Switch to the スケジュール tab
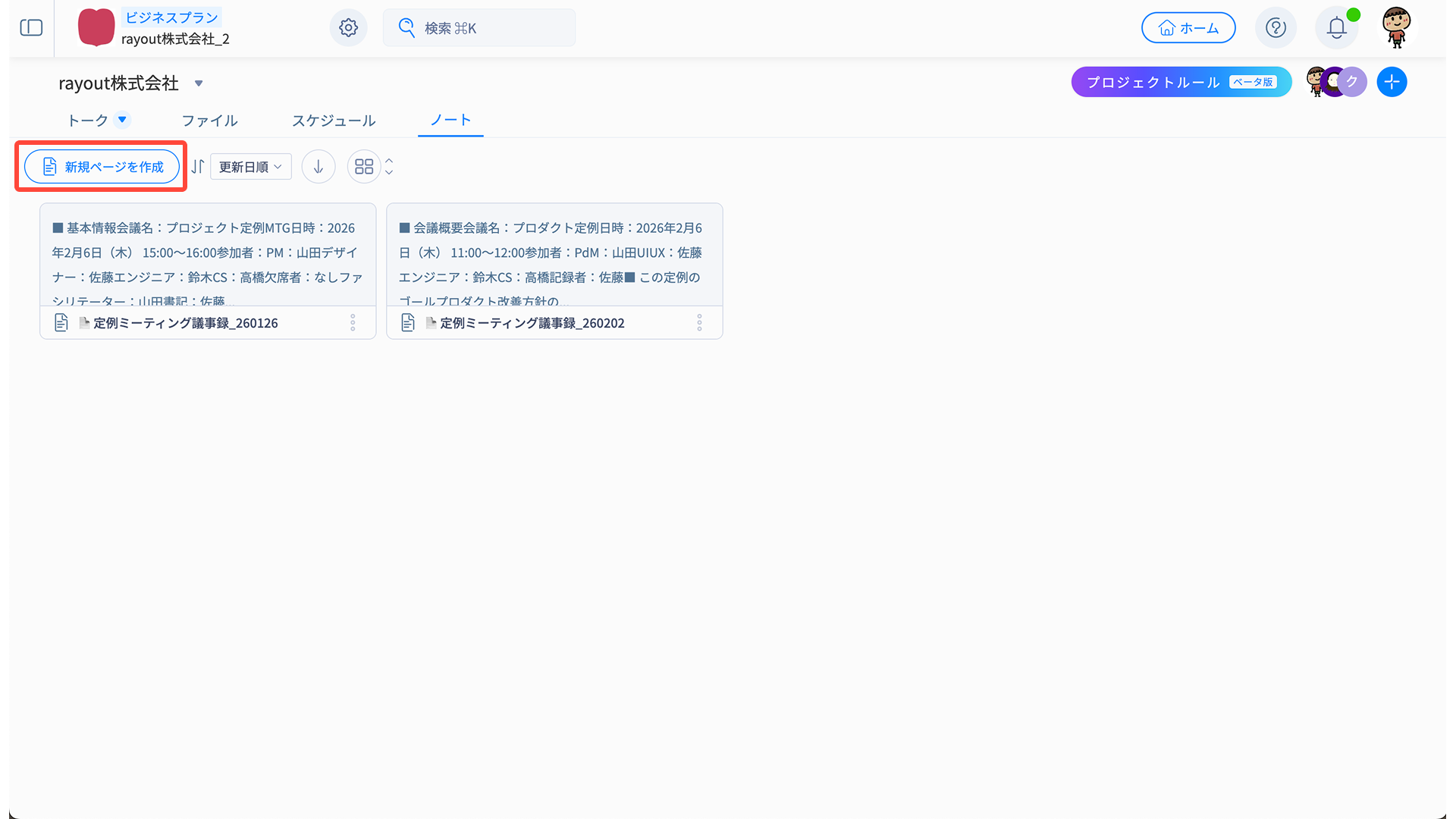Screen dimensions: 1456x819 click(x=334, y=121)
